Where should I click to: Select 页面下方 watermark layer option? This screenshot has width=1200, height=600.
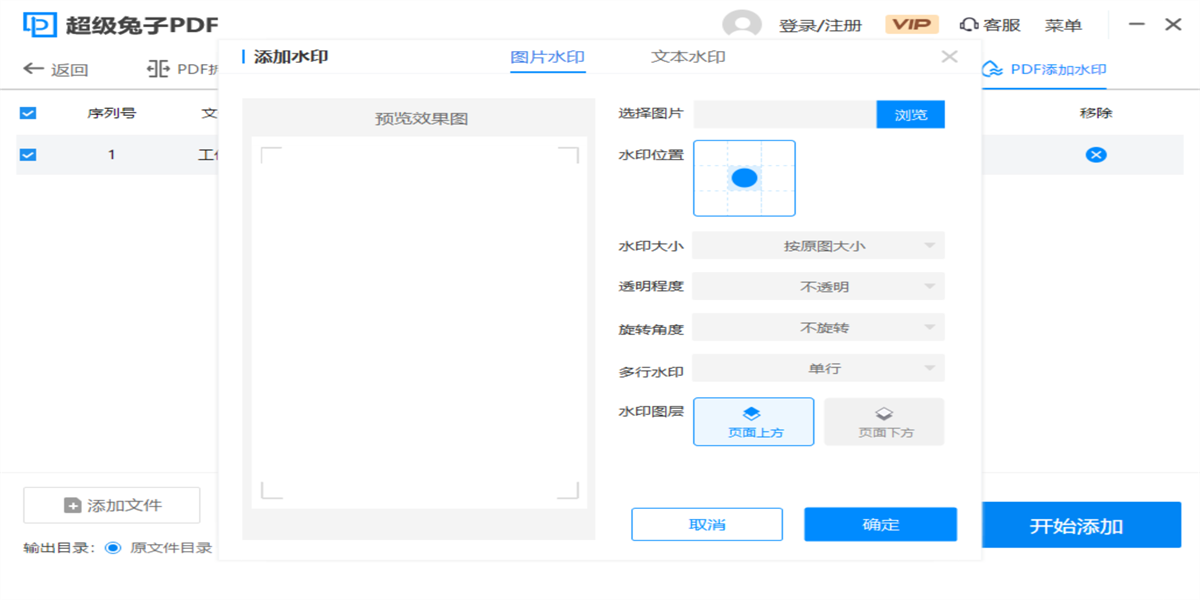[x=884, y=421]
